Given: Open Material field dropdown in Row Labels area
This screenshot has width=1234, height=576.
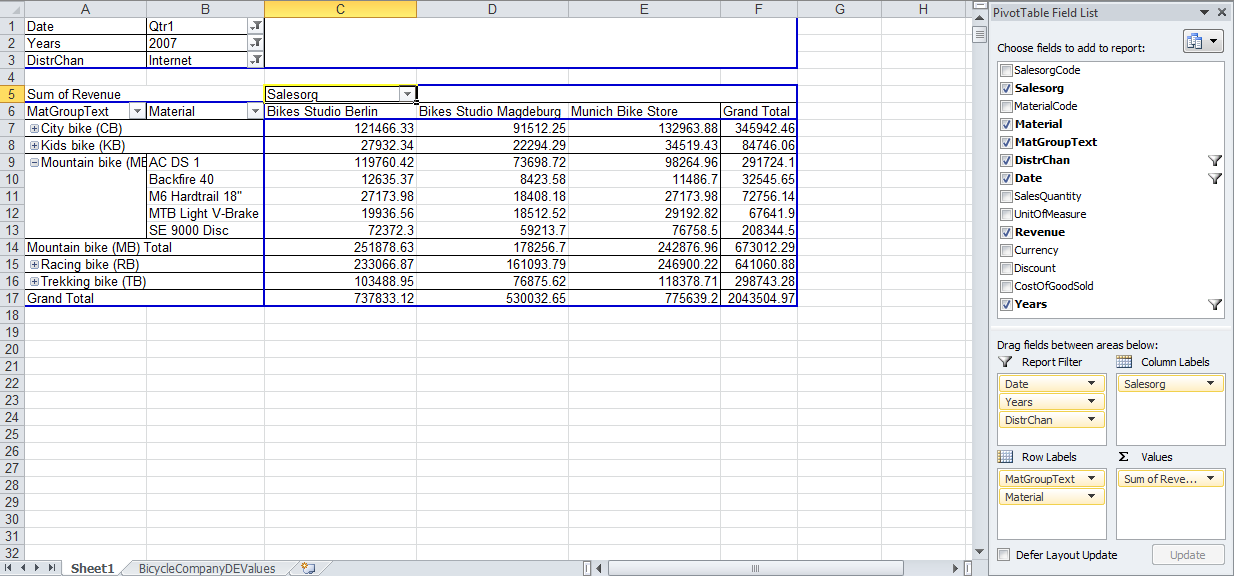Looking at the screenshot, I should point(1093,497).
